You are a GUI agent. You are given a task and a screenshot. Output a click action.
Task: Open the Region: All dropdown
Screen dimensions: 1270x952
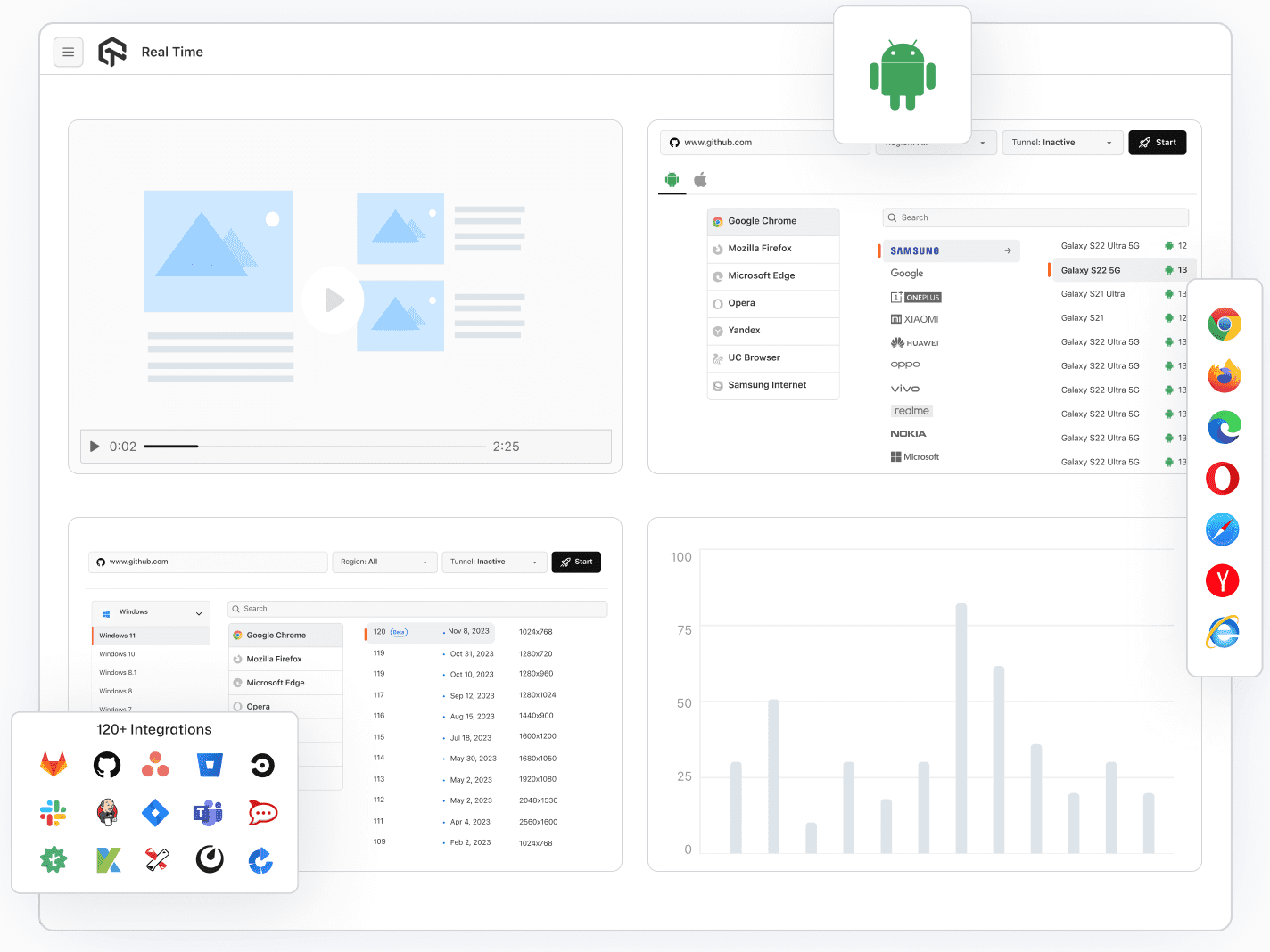(383, 562)
